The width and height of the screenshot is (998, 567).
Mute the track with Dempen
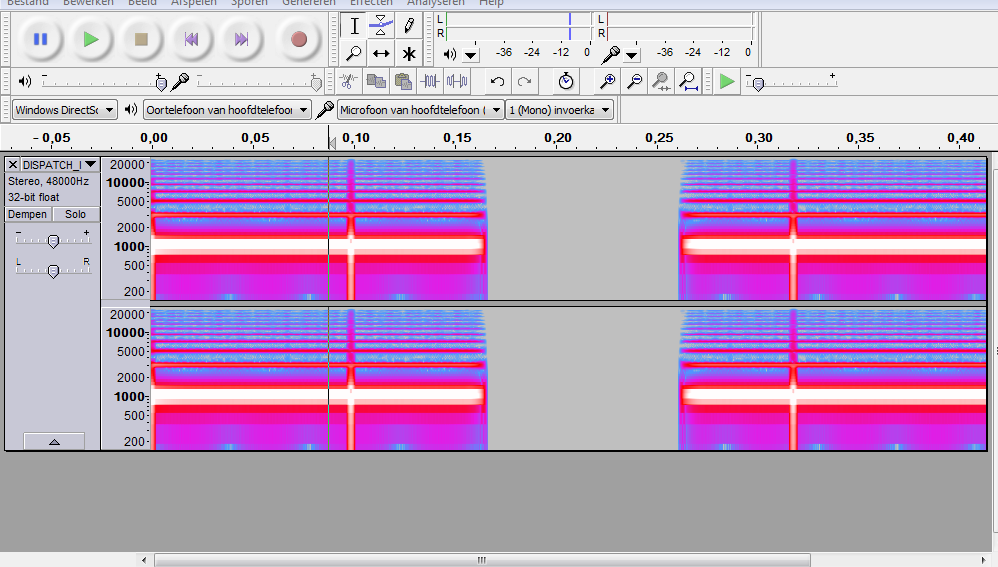pyautogui.click(x=28, y=214)
